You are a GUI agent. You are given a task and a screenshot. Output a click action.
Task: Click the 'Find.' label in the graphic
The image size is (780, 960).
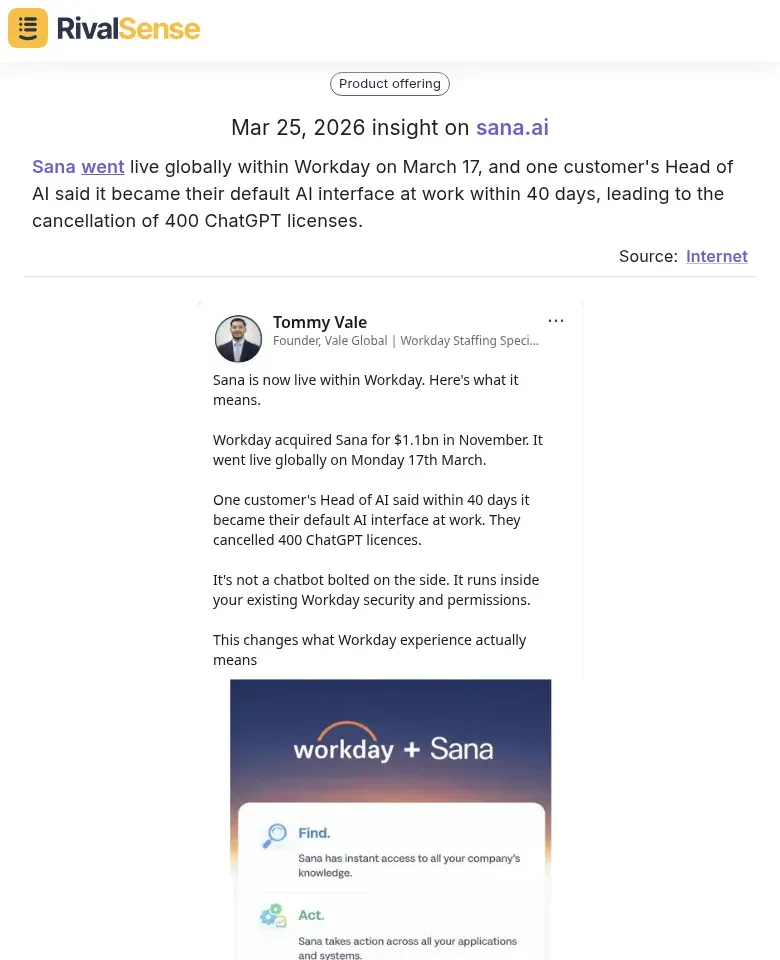[314, 832]
